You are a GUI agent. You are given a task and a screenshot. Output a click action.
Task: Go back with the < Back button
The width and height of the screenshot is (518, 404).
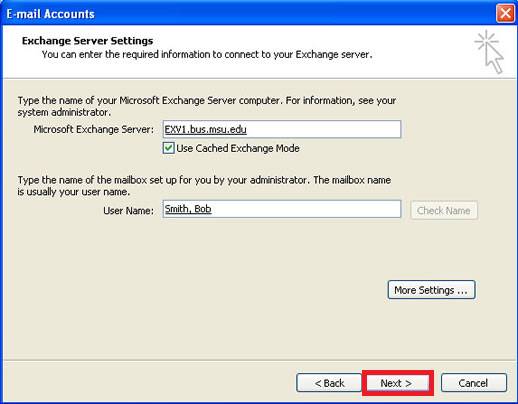click(329, 383)
